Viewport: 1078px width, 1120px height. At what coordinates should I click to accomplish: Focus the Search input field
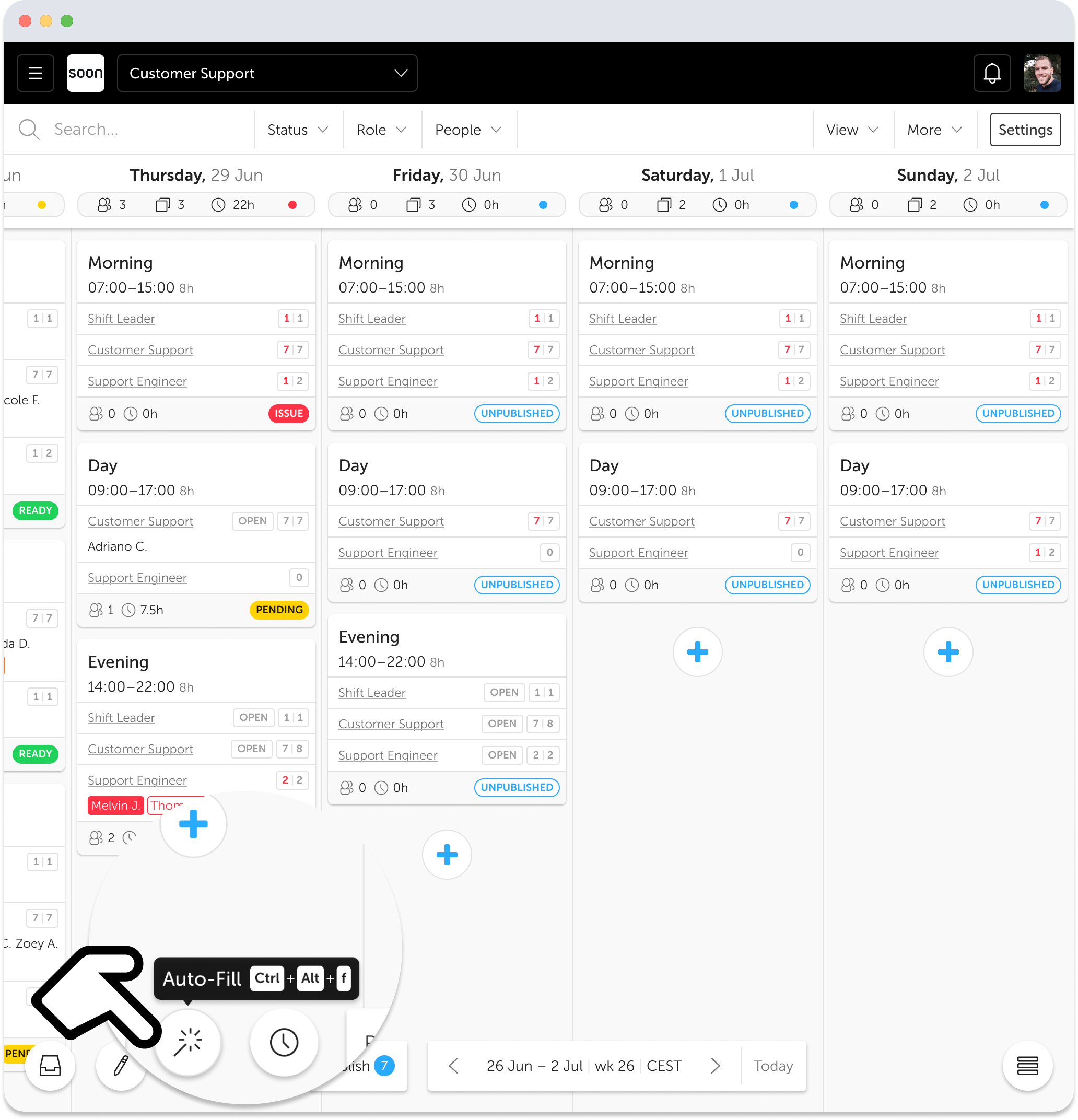pos(148,130)
